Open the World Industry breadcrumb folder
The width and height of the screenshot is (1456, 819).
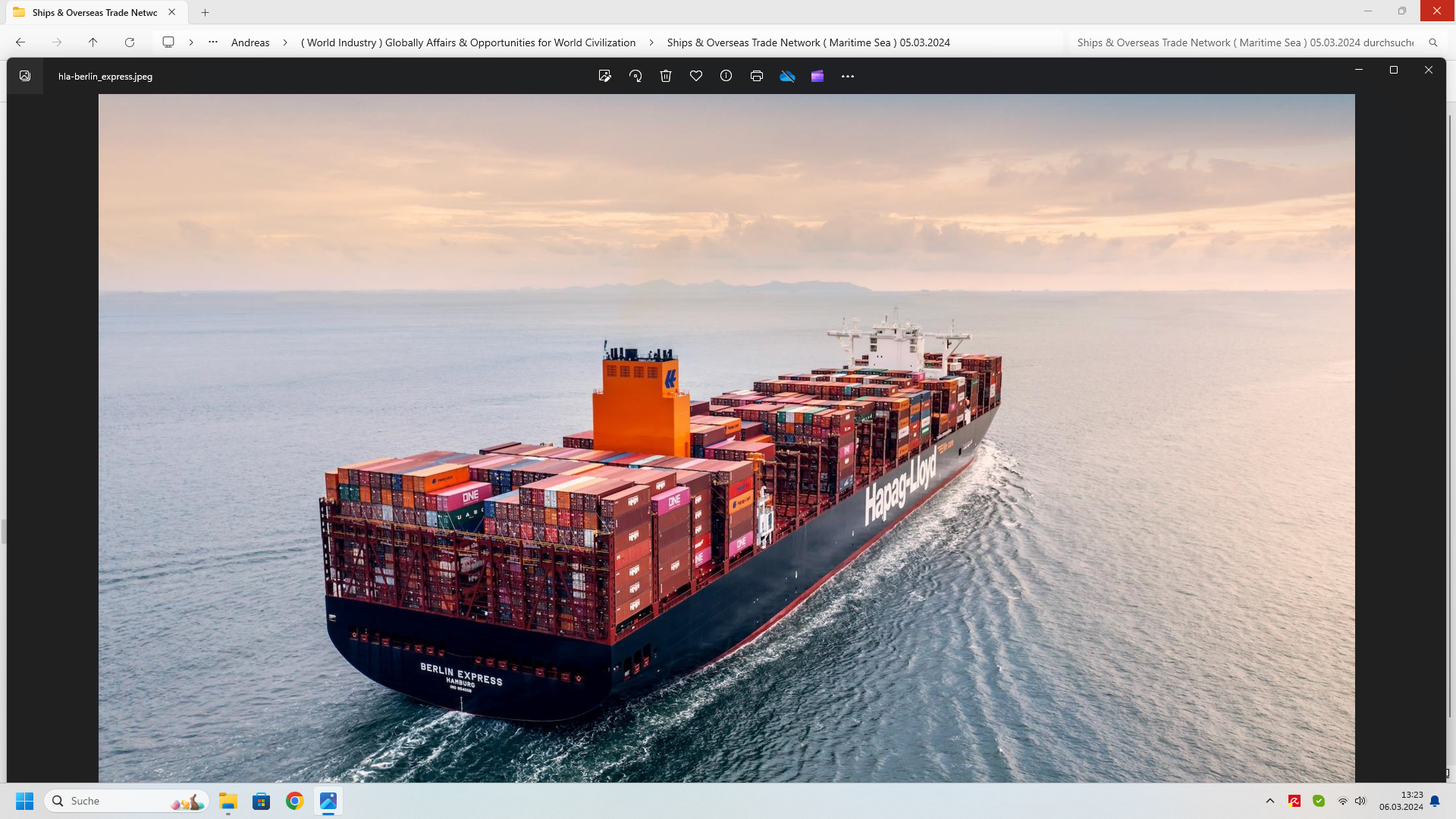pos(468,42)
